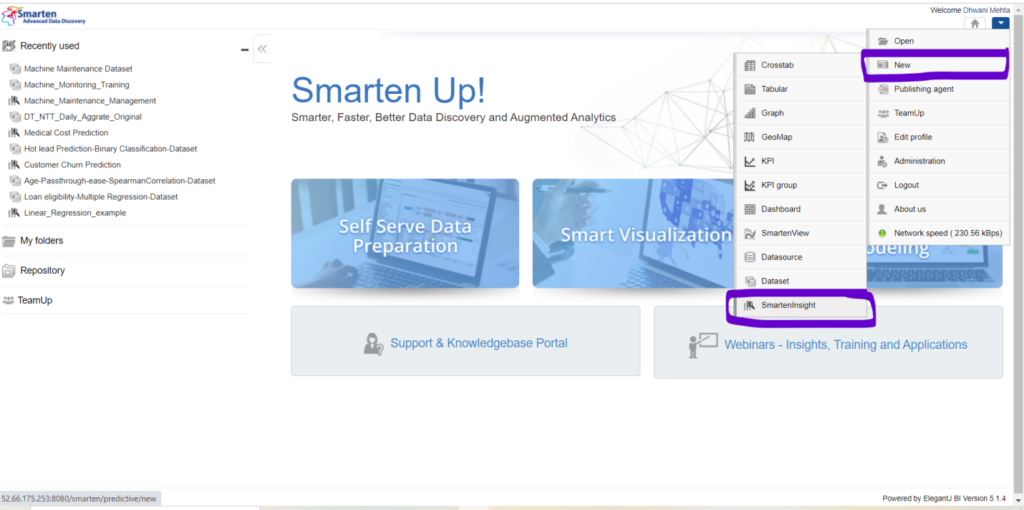Viewport: 1024px width, 510px height.
Task: Click the Self Serve Data Preparation tile
Action: (405, 233)
